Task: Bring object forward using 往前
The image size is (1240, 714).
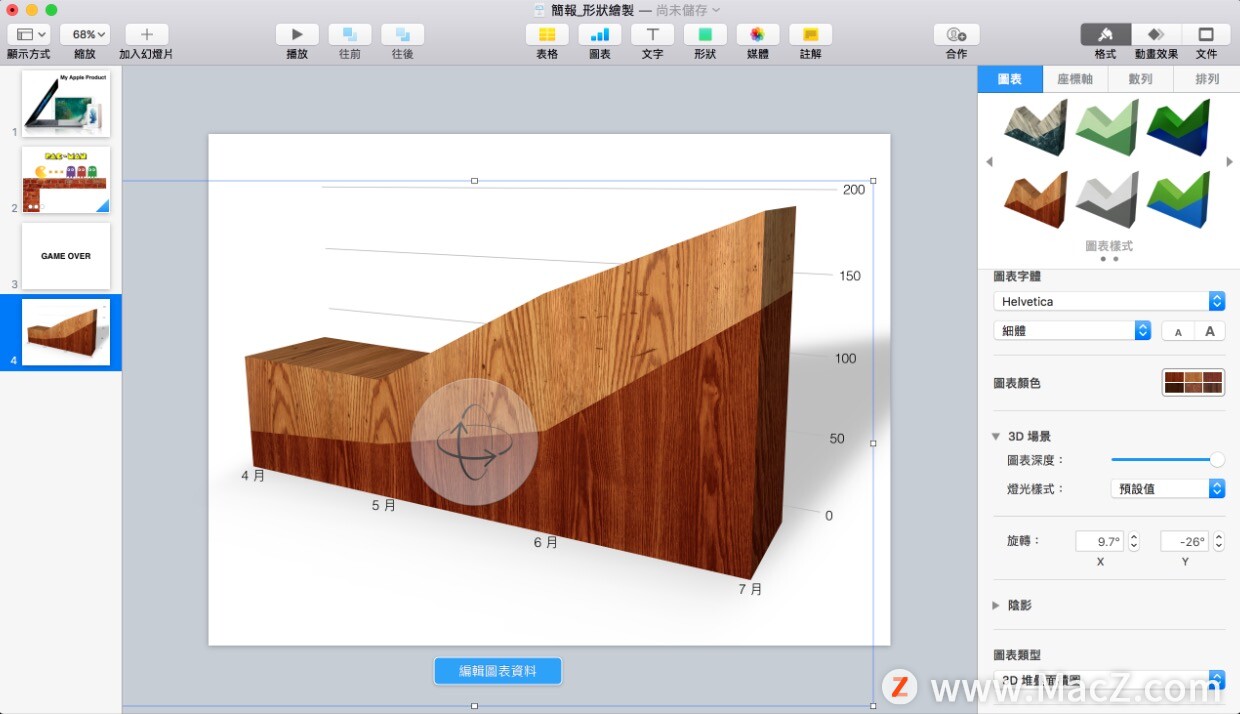Action: [350, 34]
